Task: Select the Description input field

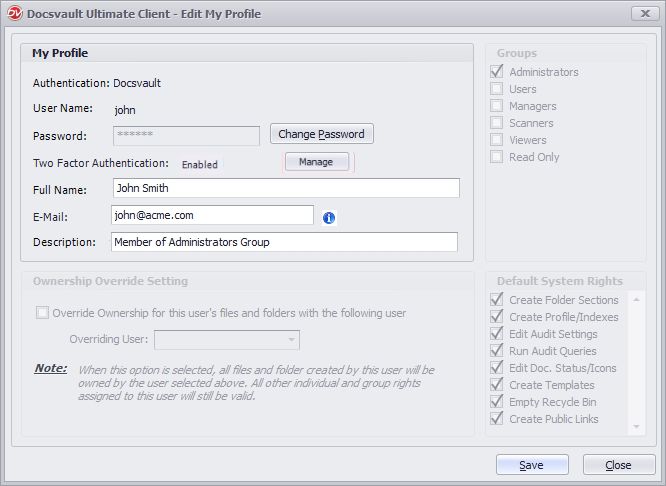Action: (284, 242)
